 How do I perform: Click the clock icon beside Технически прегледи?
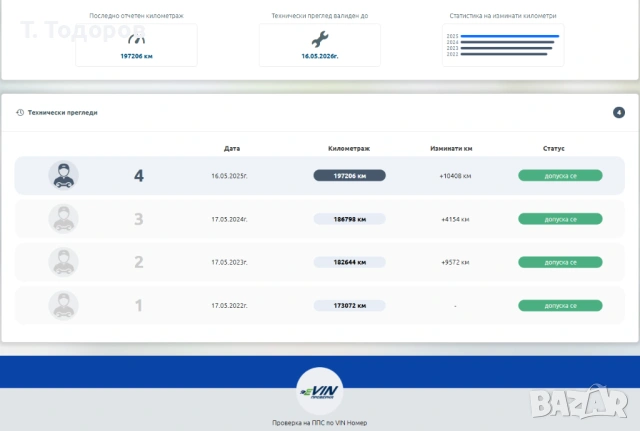[x=20, y=113]
